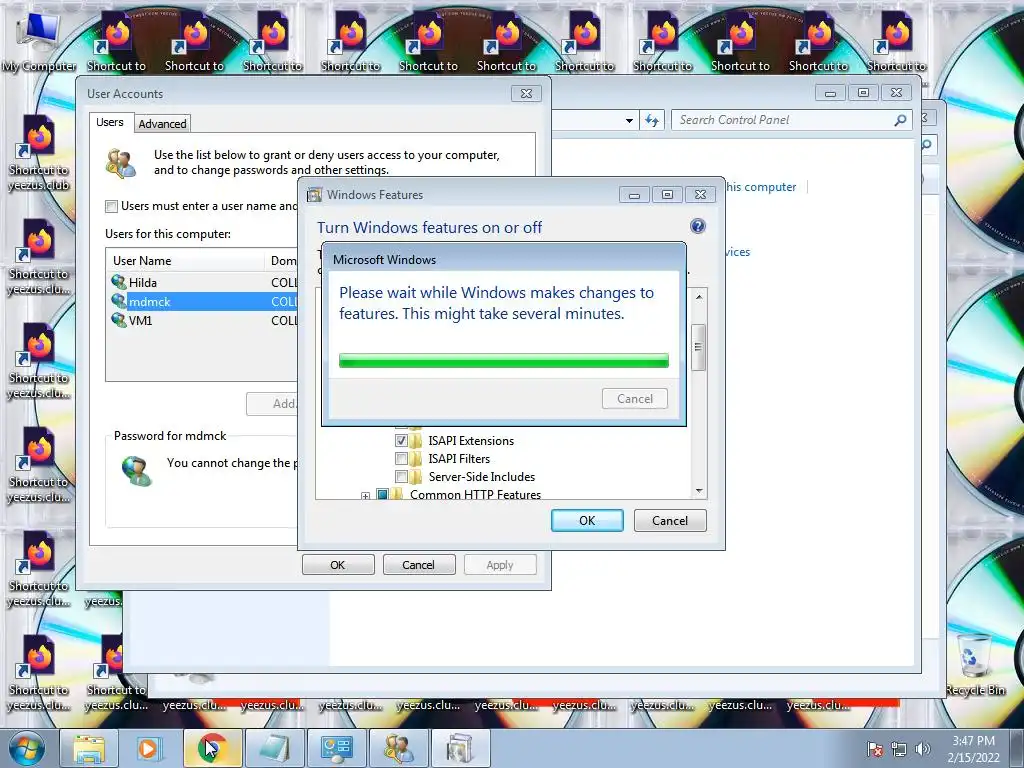1024x768 pixels.
Task: Expand Common HTTP Features tree node
Action: click(x=366, y=496)
